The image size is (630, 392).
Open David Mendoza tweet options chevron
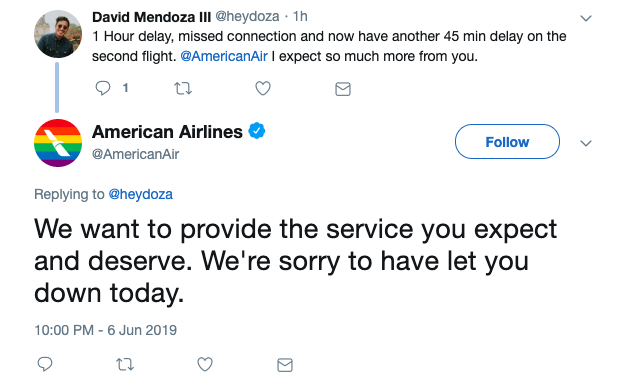coord(586,18)
